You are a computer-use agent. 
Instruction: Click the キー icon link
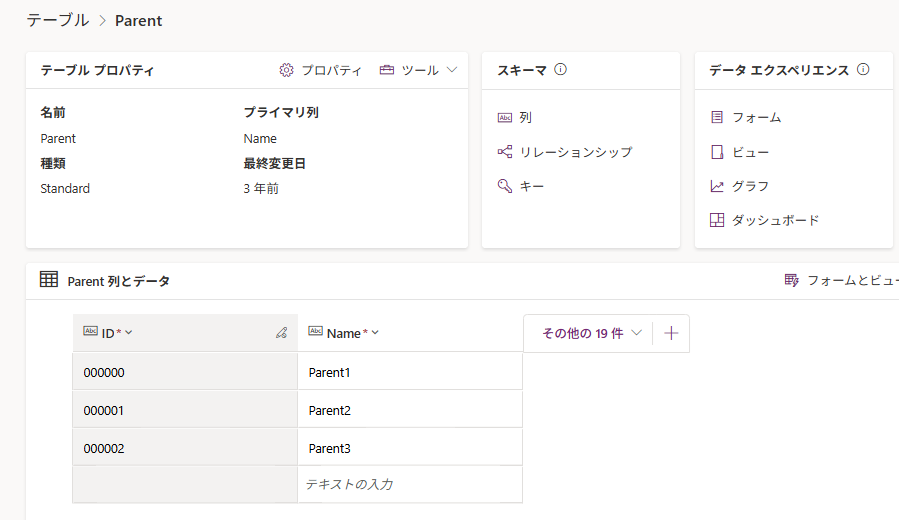pyautogui.click(x=505, y=186)
